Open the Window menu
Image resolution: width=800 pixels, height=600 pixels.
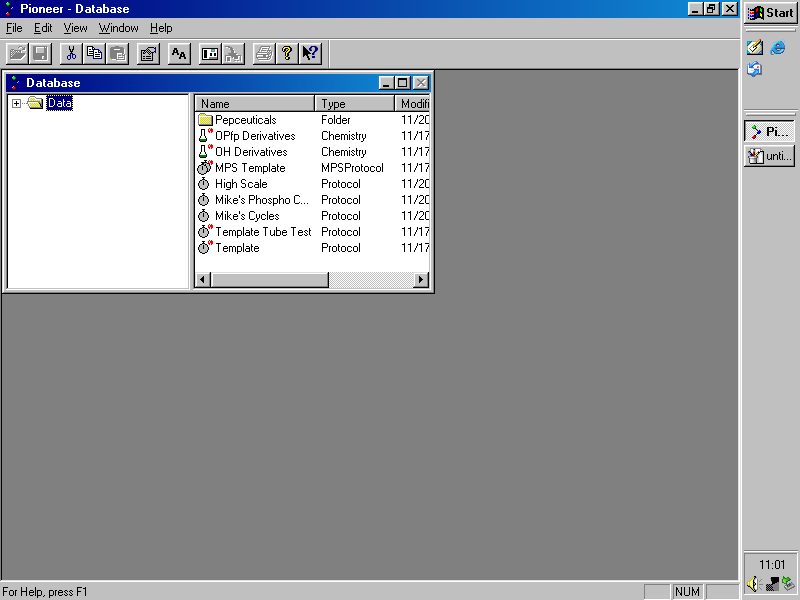(118, 28)
